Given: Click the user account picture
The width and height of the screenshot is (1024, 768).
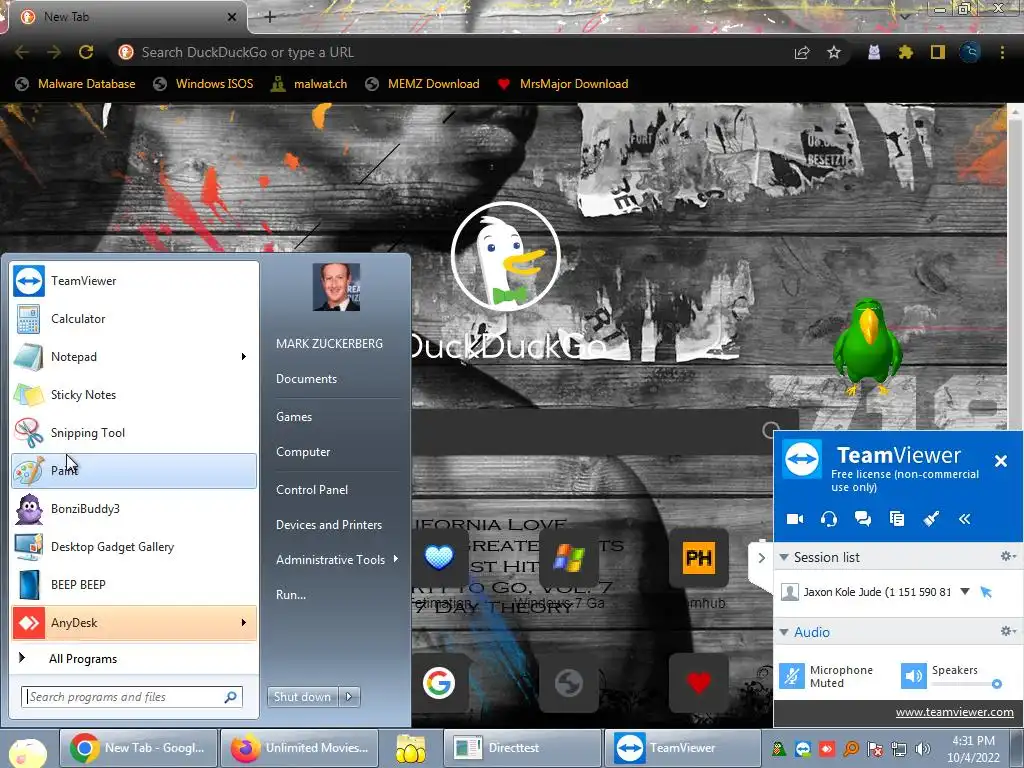Looking at the screenshot, I should [x=336, y=287].
